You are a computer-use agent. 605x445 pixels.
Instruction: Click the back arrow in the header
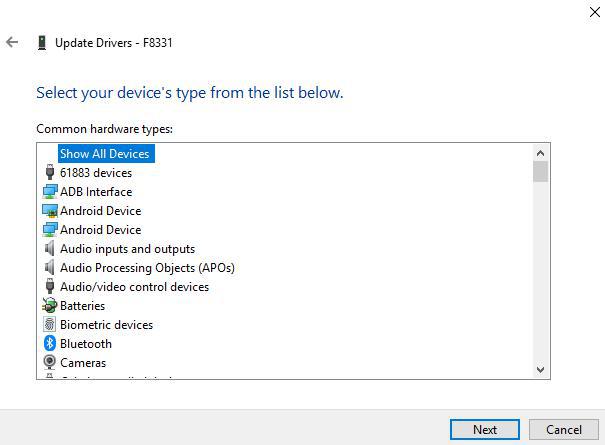click(12, 43)
